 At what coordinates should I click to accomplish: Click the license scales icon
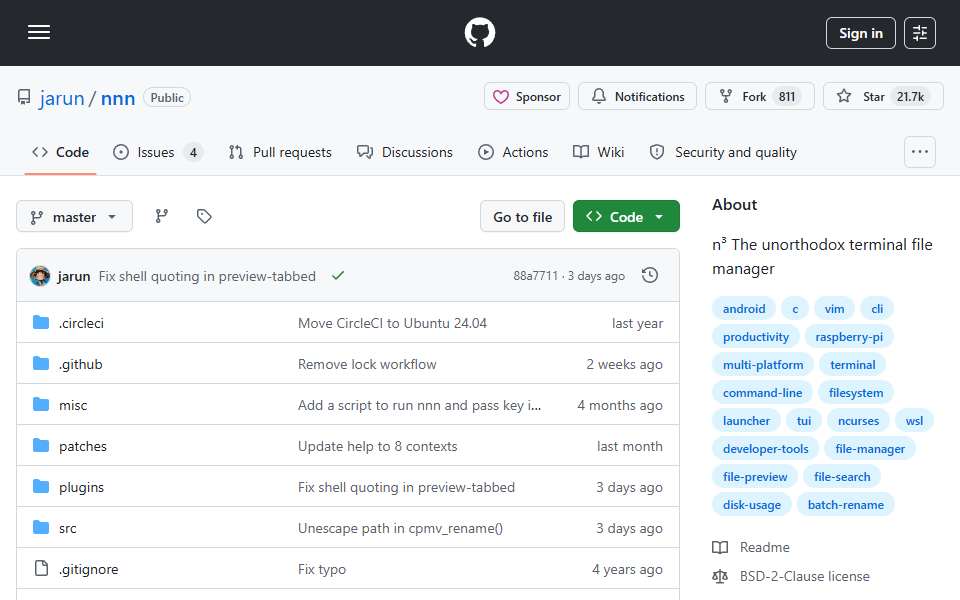coord(720,577)
